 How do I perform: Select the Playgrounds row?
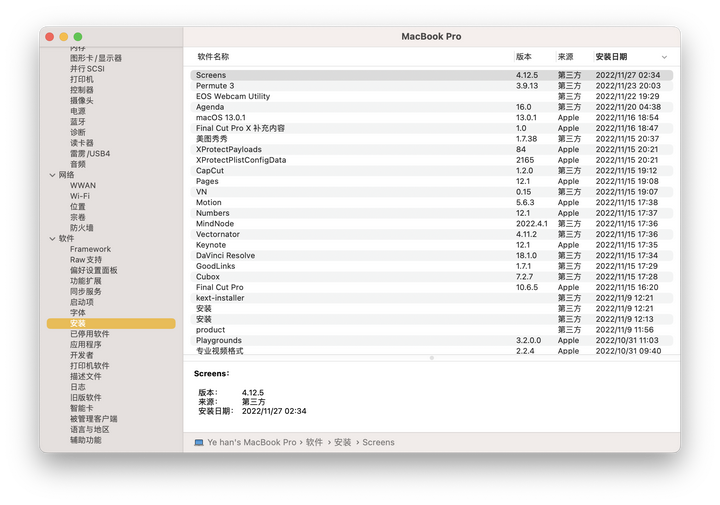tap(432, 341)
